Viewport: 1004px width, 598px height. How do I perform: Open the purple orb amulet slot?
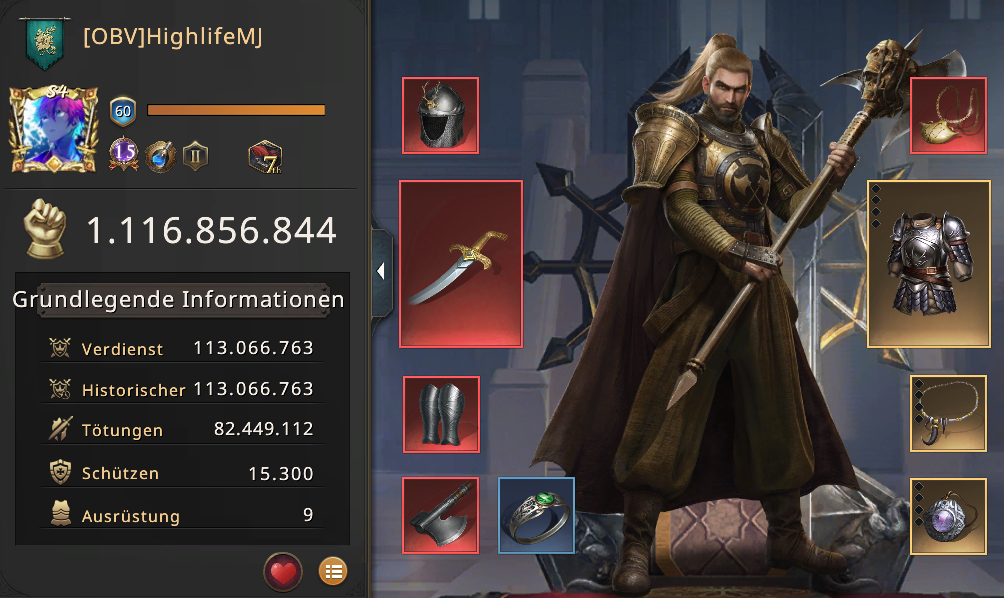(948, 516)
